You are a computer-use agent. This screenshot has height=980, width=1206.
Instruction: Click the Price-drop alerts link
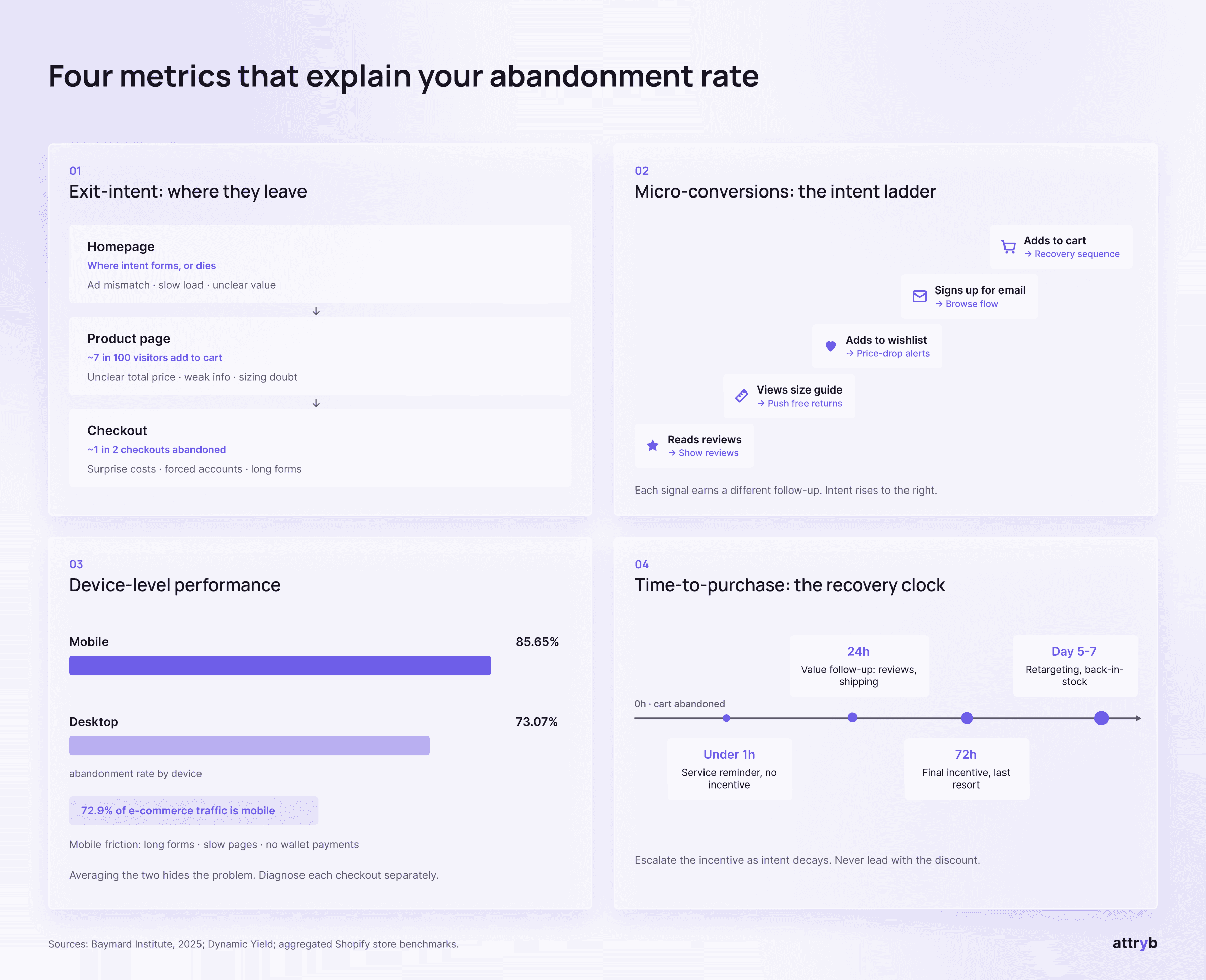887,353
